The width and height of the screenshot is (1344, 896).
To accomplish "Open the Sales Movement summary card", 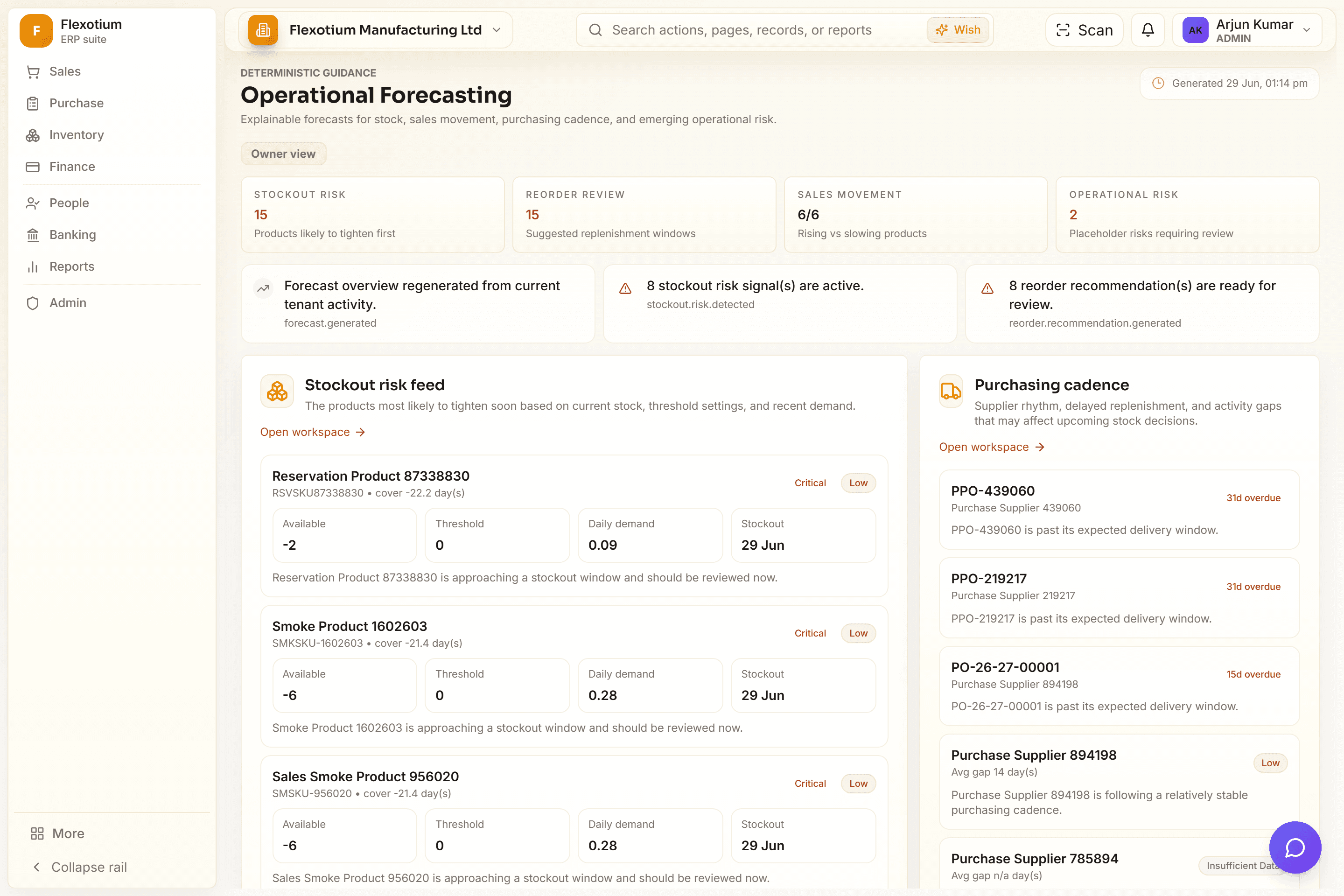I will [916, 215].
